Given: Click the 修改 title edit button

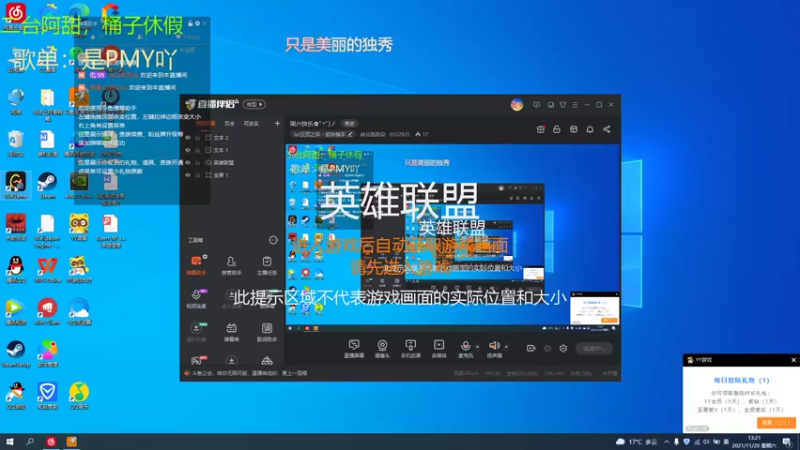Looking at the screenshot, I should (x=349, y=123).
